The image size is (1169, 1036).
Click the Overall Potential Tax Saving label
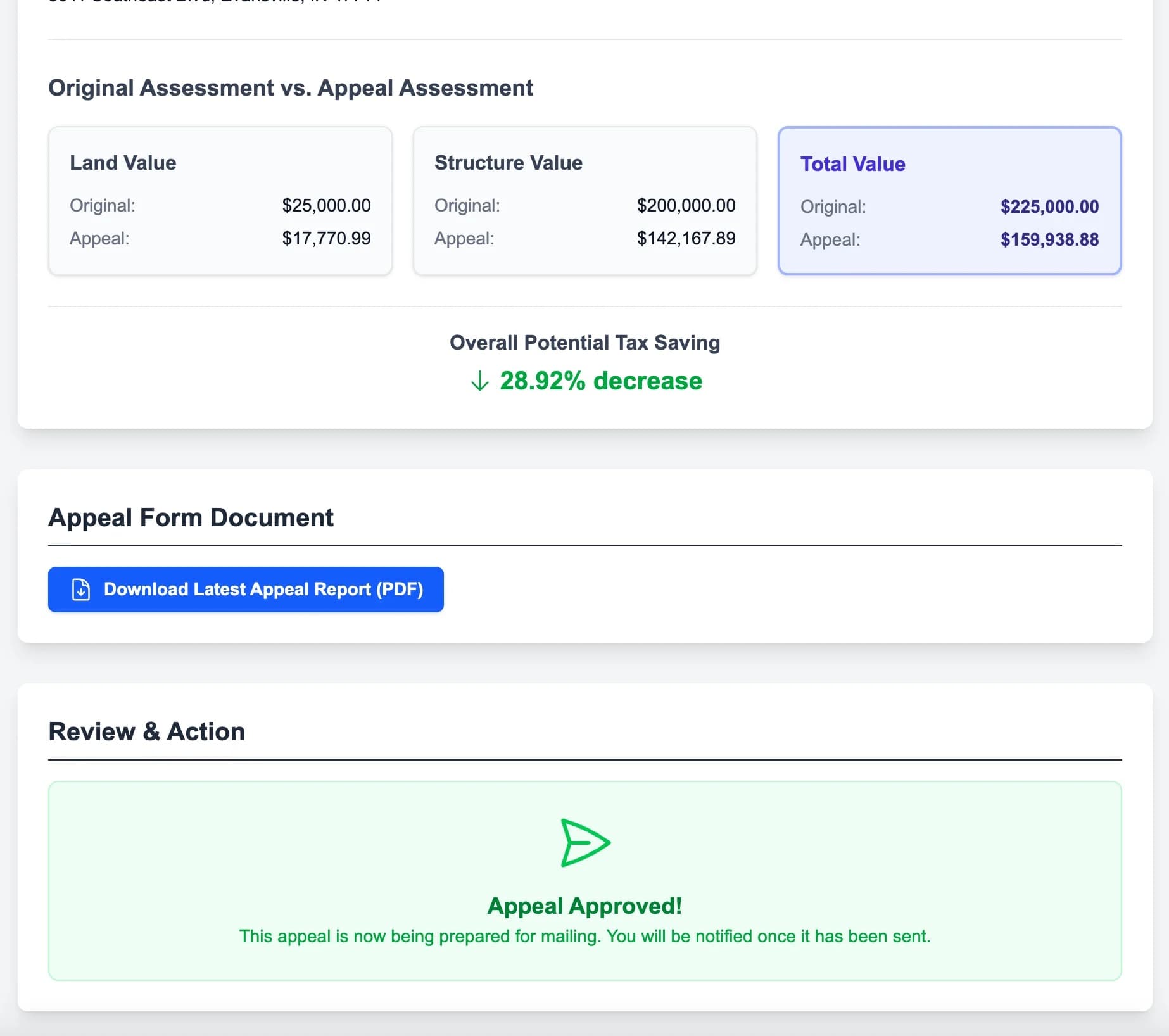point(584,343)
